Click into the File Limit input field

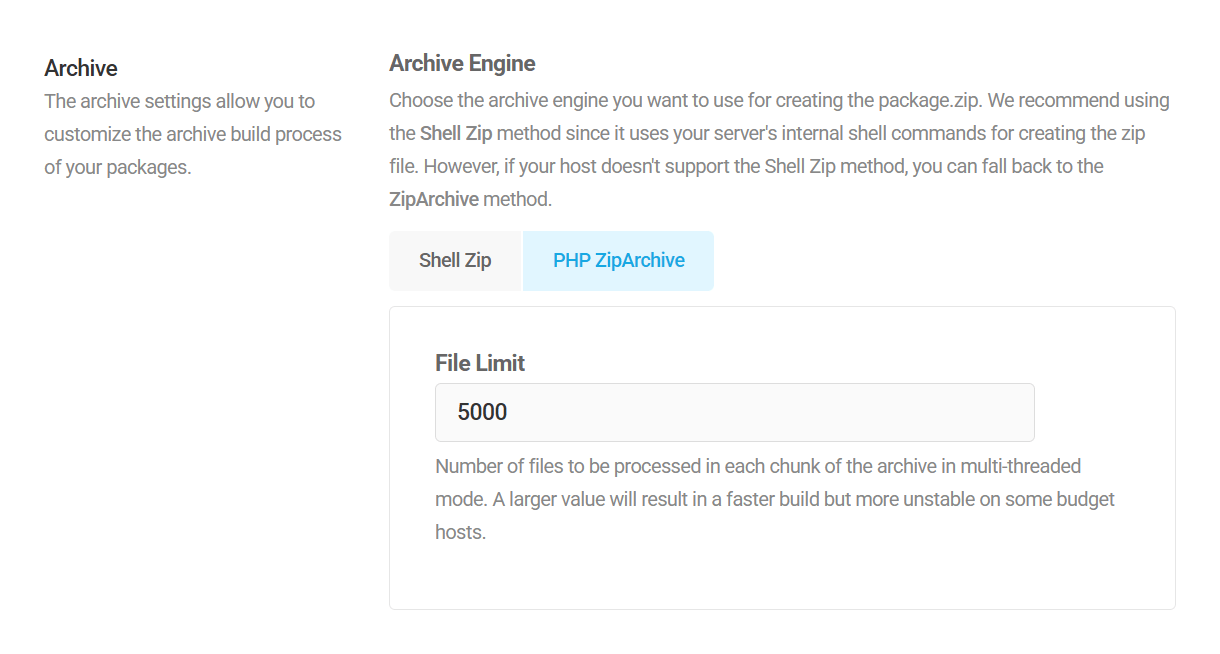pos(734,412)
